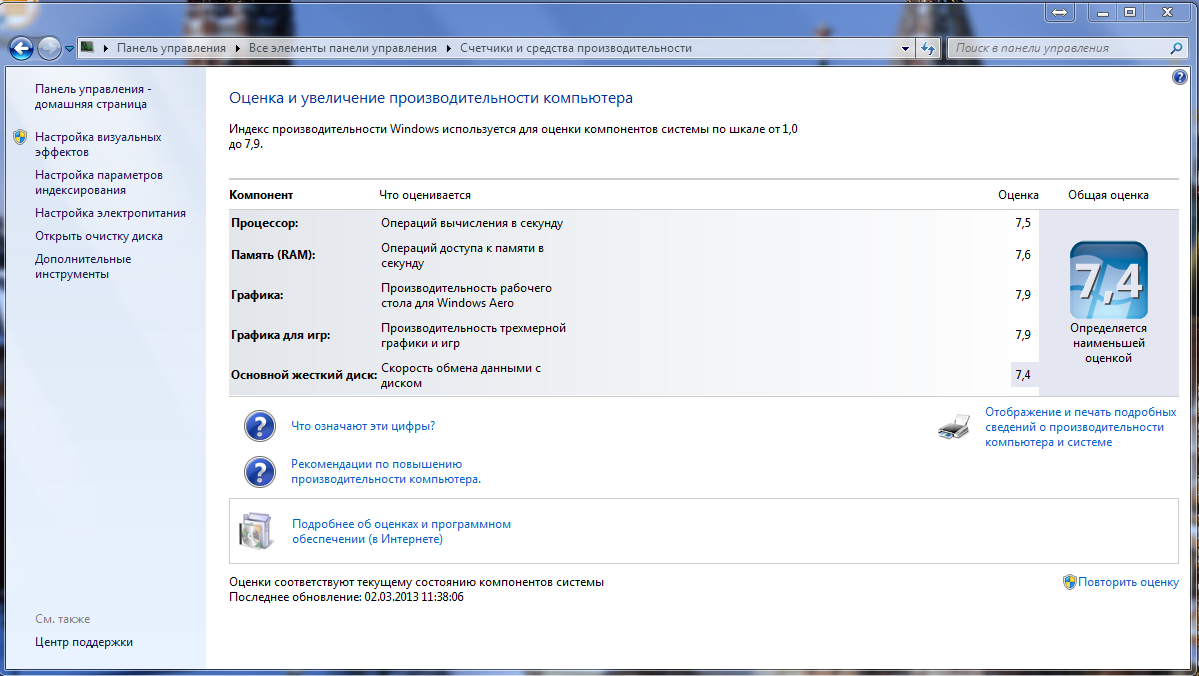This screenshot has width=1199, height=676.
Task: Open Отображение и печать подробных сведений link
Action: coord(1080,427)
